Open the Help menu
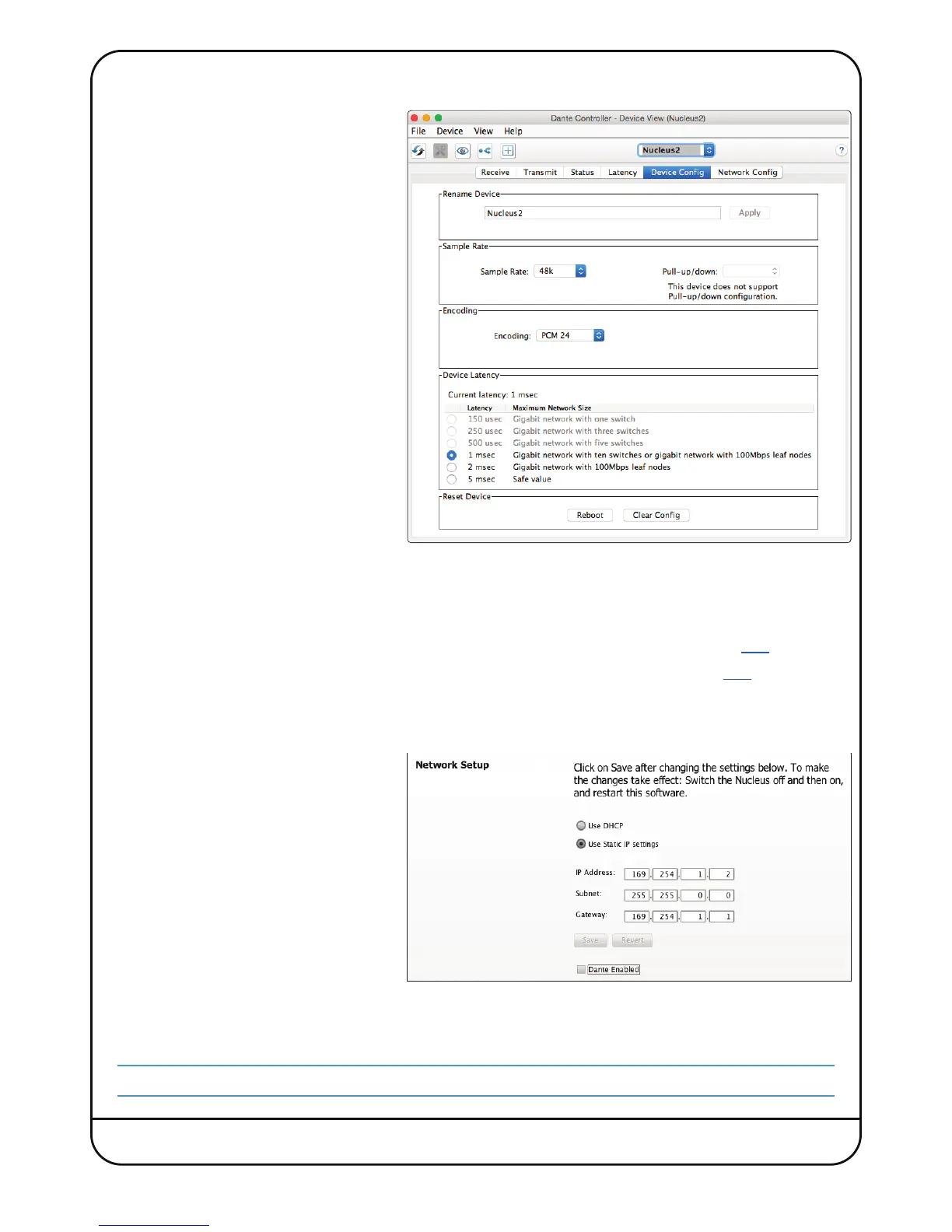952x1232 pixels. (513, 131)
